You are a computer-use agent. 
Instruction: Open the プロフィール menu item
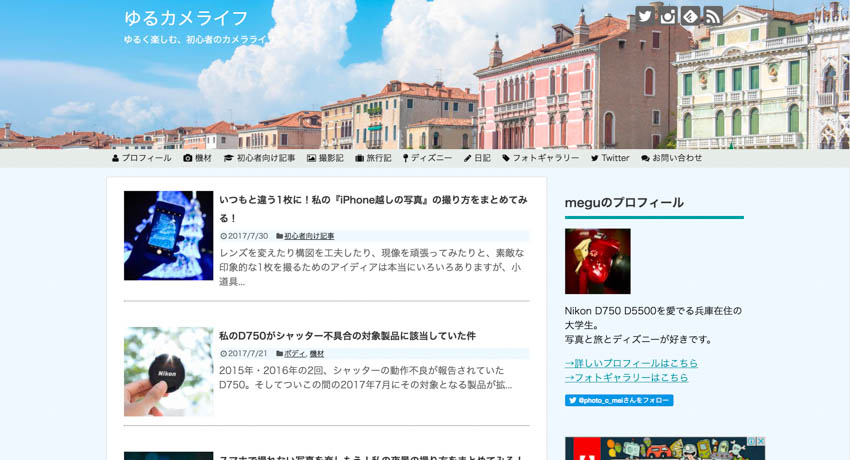[x=141, y=158]
